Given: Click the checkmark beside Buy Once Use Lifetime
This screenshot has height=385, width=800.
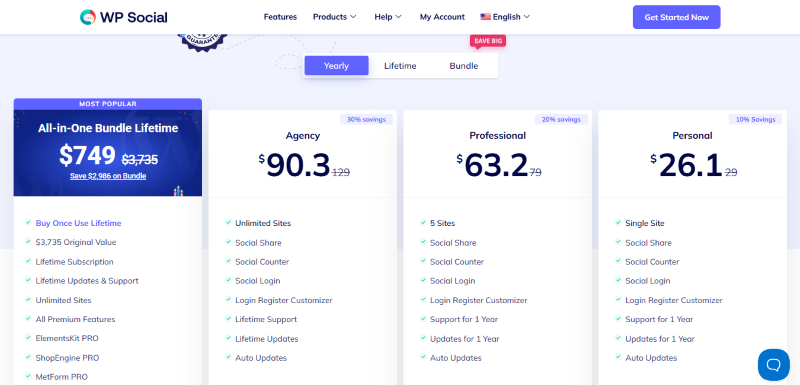Looking at the screenshot, I should point(28,223).
